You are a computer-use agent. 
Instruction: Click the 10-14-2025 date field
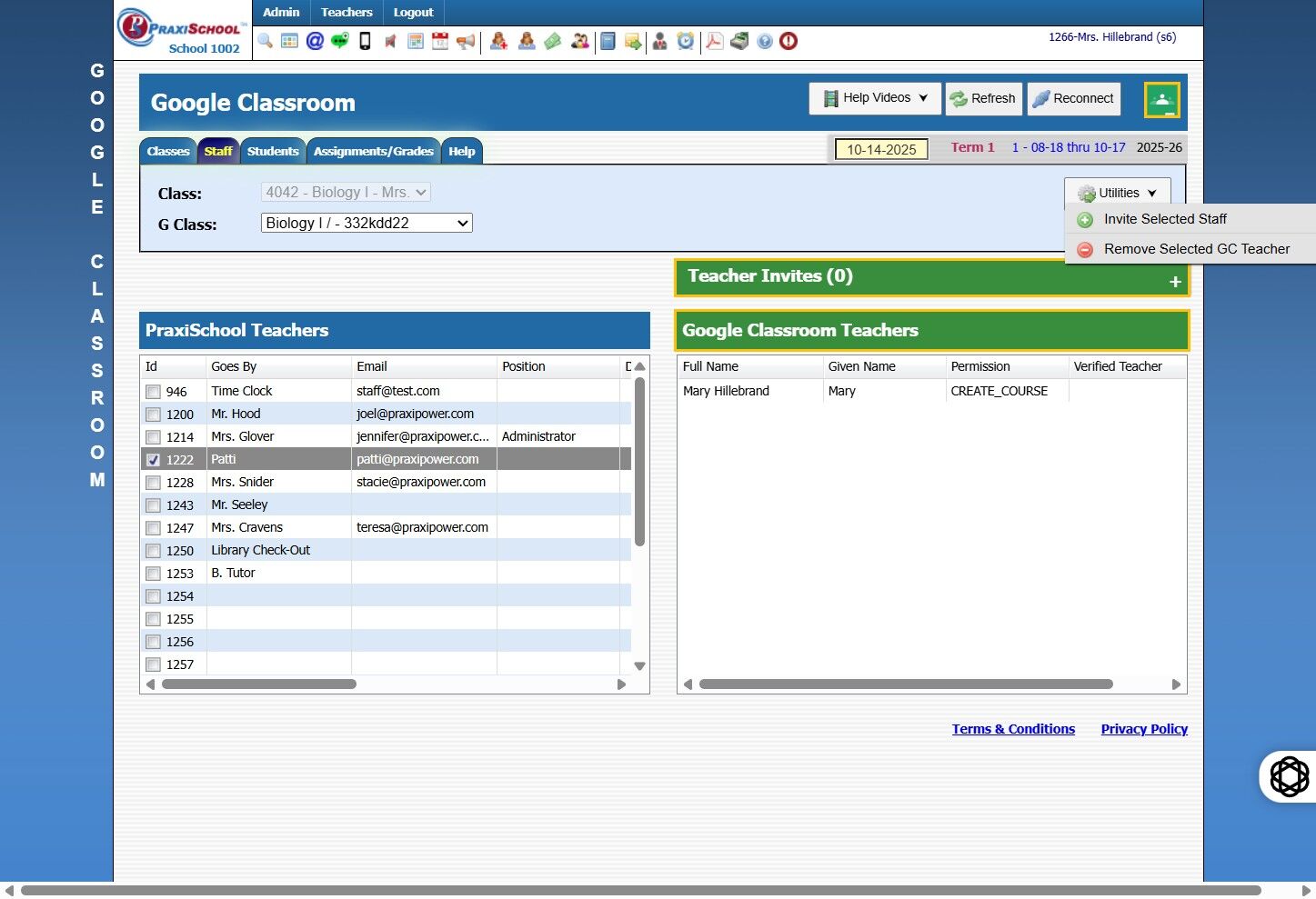[881, 149]
